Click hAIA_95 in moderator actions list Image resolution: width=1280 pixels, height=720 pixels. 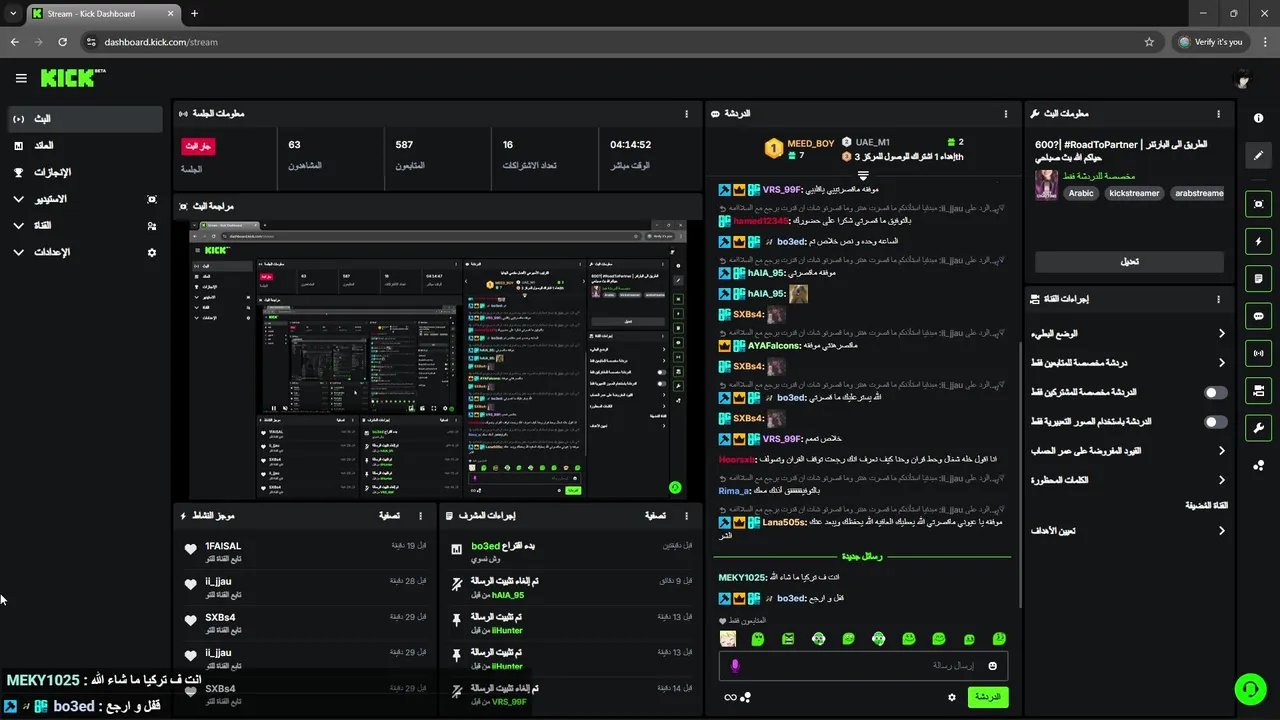(x=507, y=595)
